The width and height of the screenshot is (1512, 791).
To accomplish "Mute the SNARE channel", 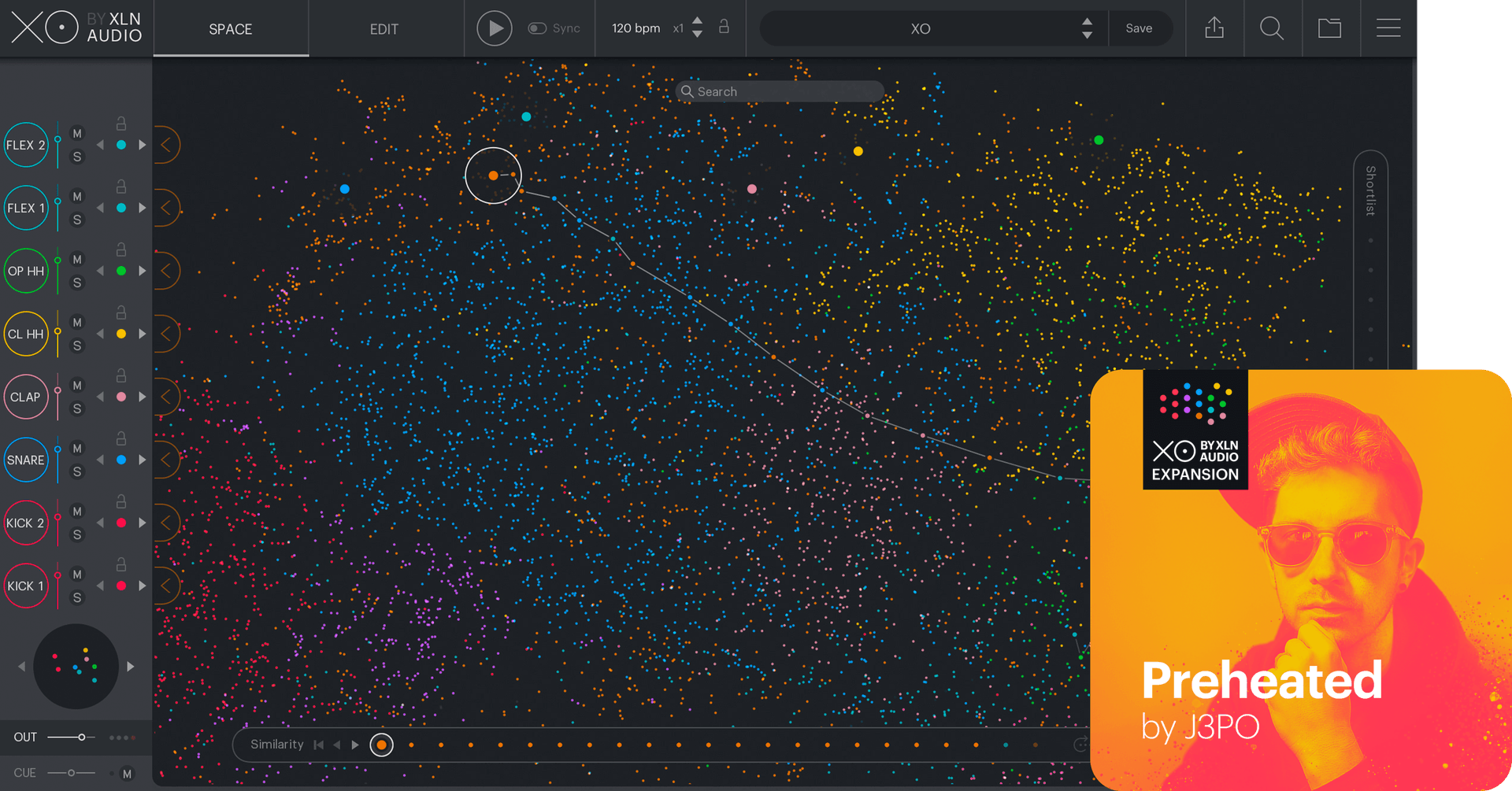I will [77, 449].
